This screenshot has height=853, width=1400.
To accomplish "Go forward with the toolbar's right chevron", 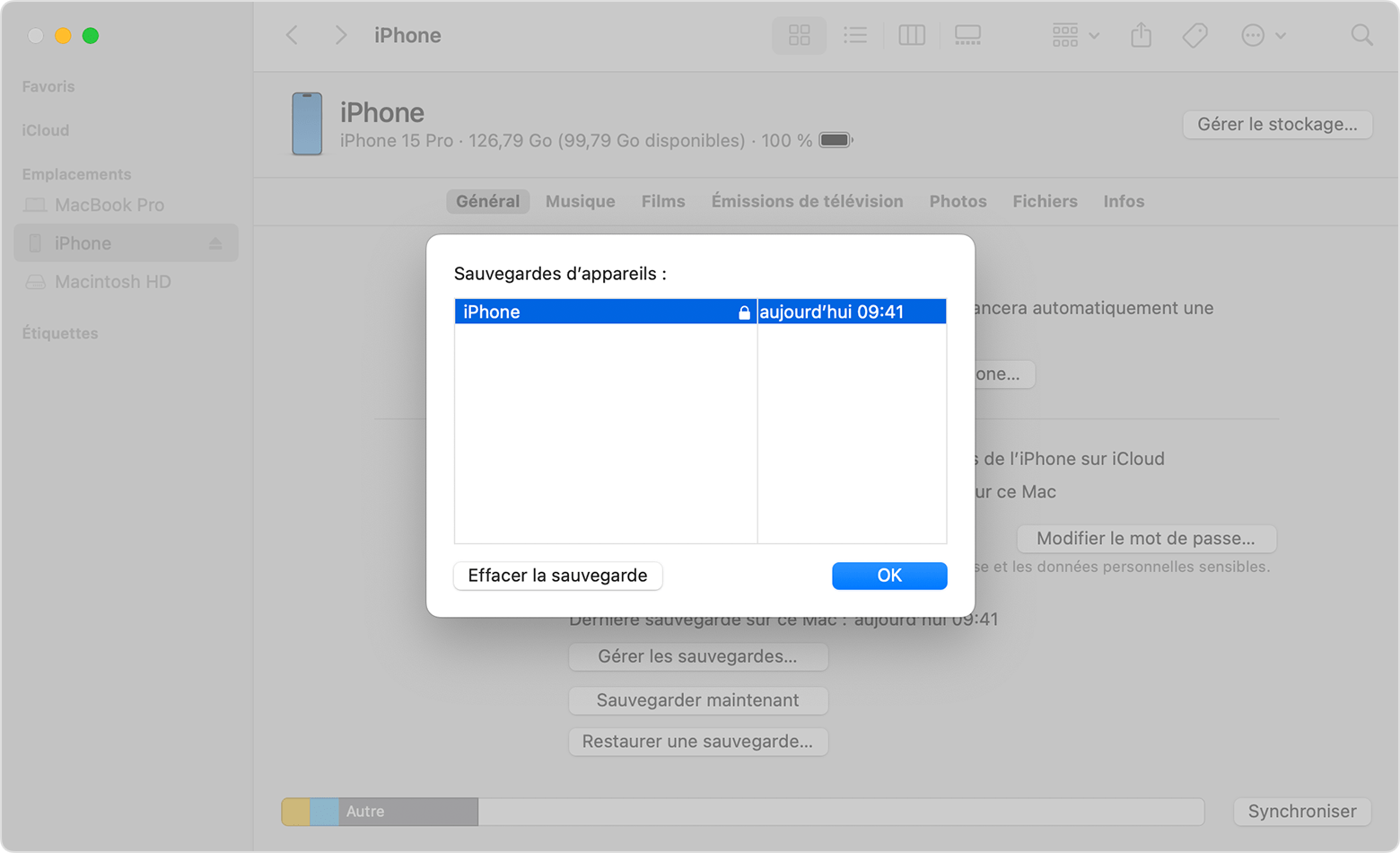I will (x=340, y=35).
